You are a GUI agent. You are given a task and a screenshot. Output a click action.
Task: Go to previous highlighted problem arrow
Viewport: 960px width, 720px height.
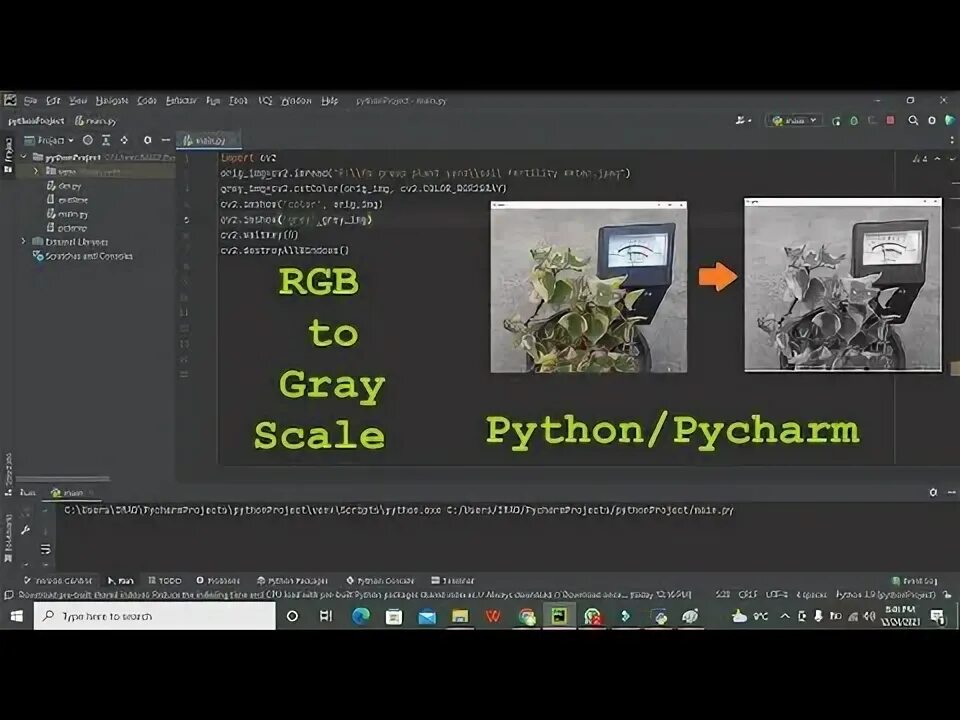tap(937, 159)
